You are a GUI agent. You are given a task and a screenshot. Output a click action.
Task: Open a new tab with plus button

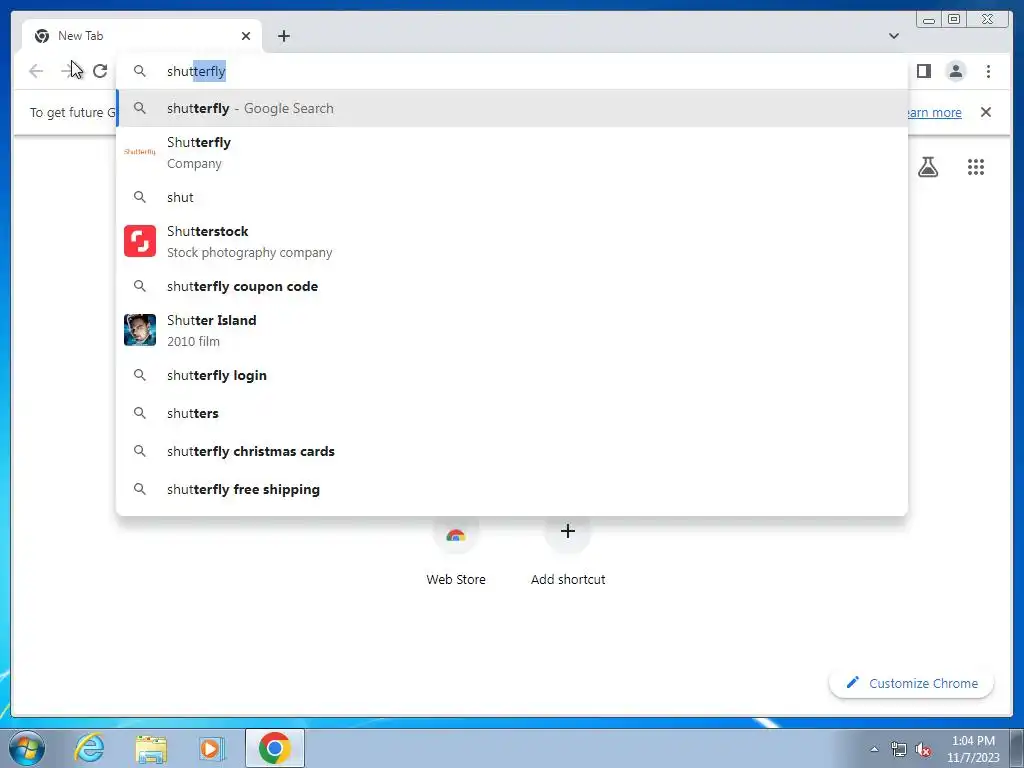[x=283, y=36]
